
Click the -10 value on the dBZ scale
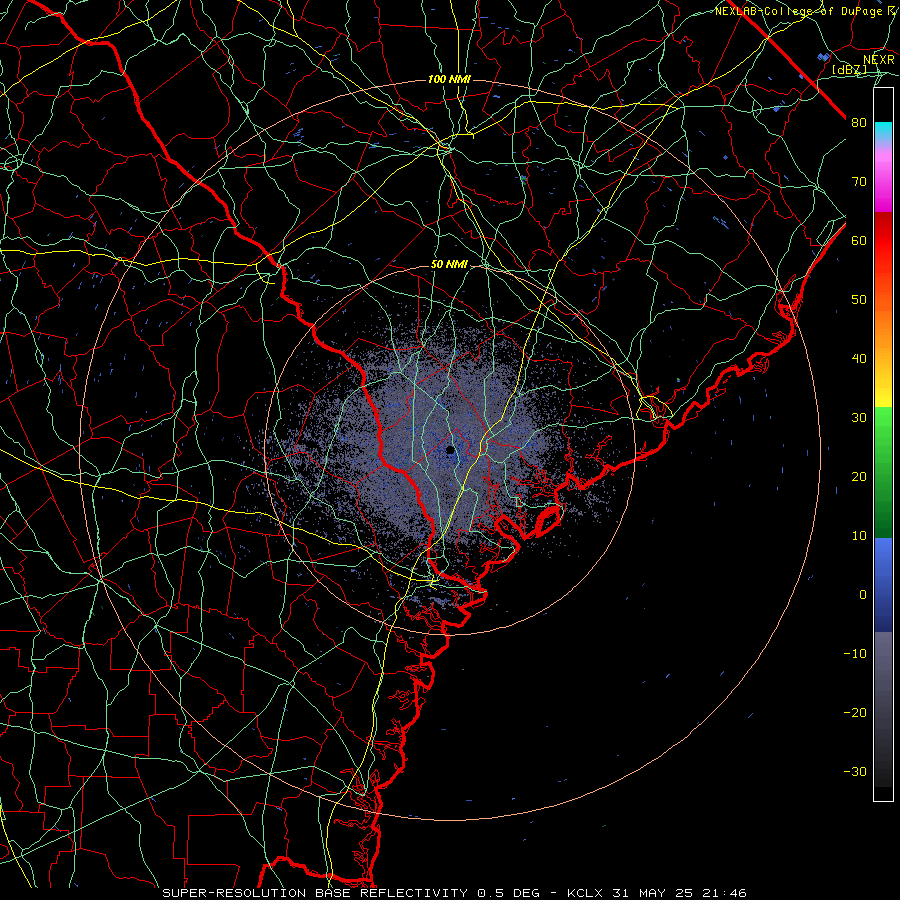855,654
